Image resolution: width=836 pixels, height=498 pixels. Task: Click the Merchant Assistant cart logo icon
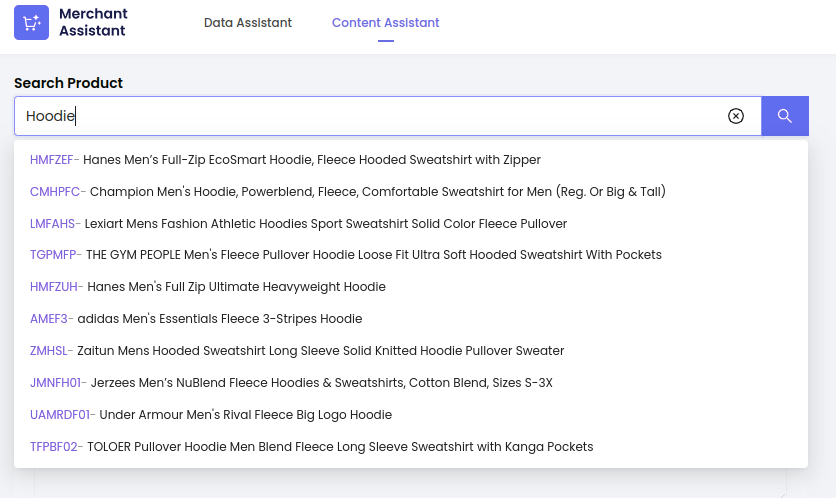(31, 22)
